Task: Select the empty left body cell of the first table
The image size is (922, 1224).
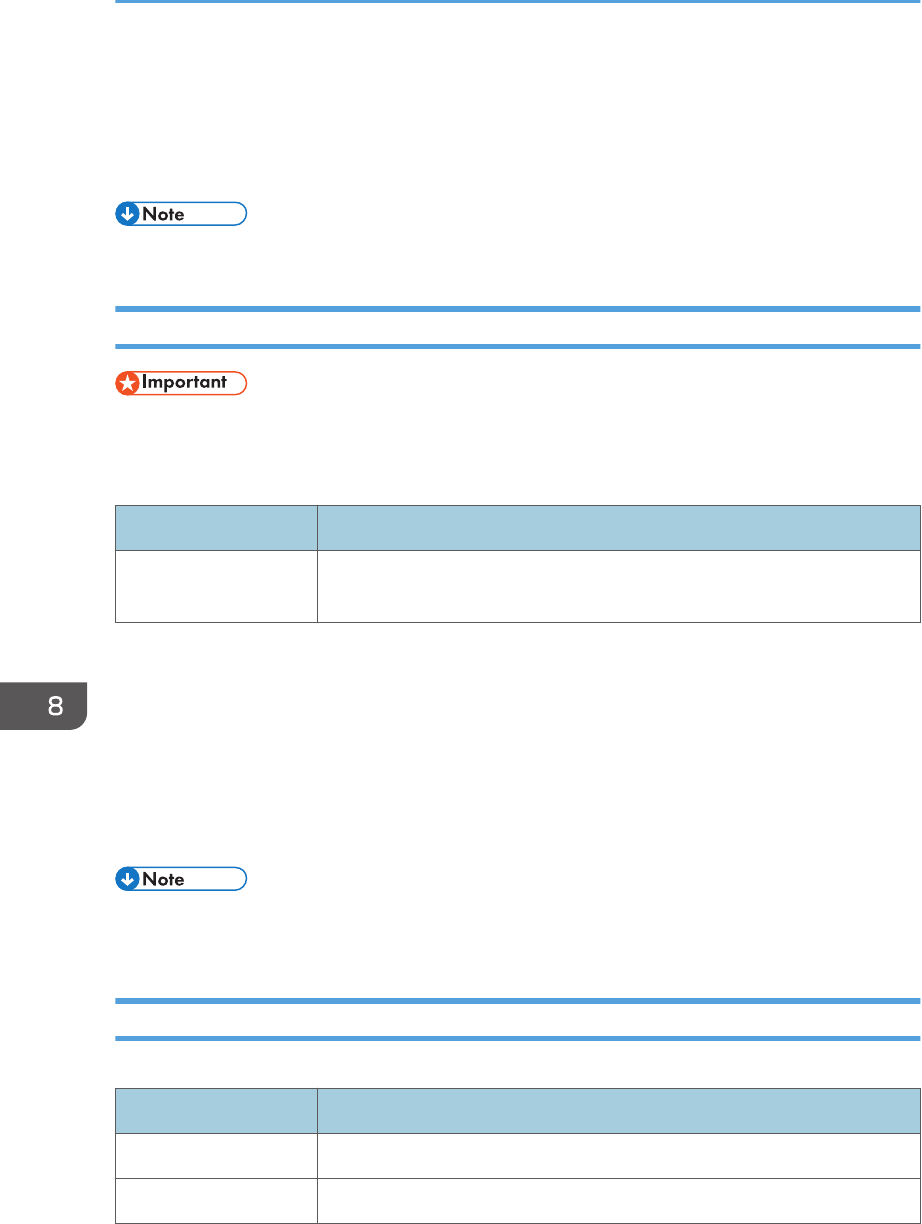Action: (216, 586)
